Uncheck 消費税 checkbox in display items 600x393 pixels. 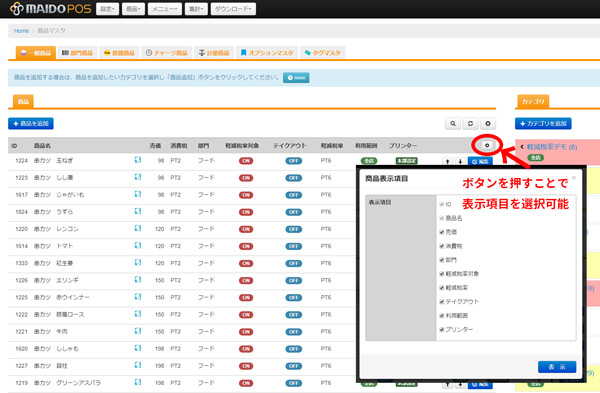tap(442, 246)
